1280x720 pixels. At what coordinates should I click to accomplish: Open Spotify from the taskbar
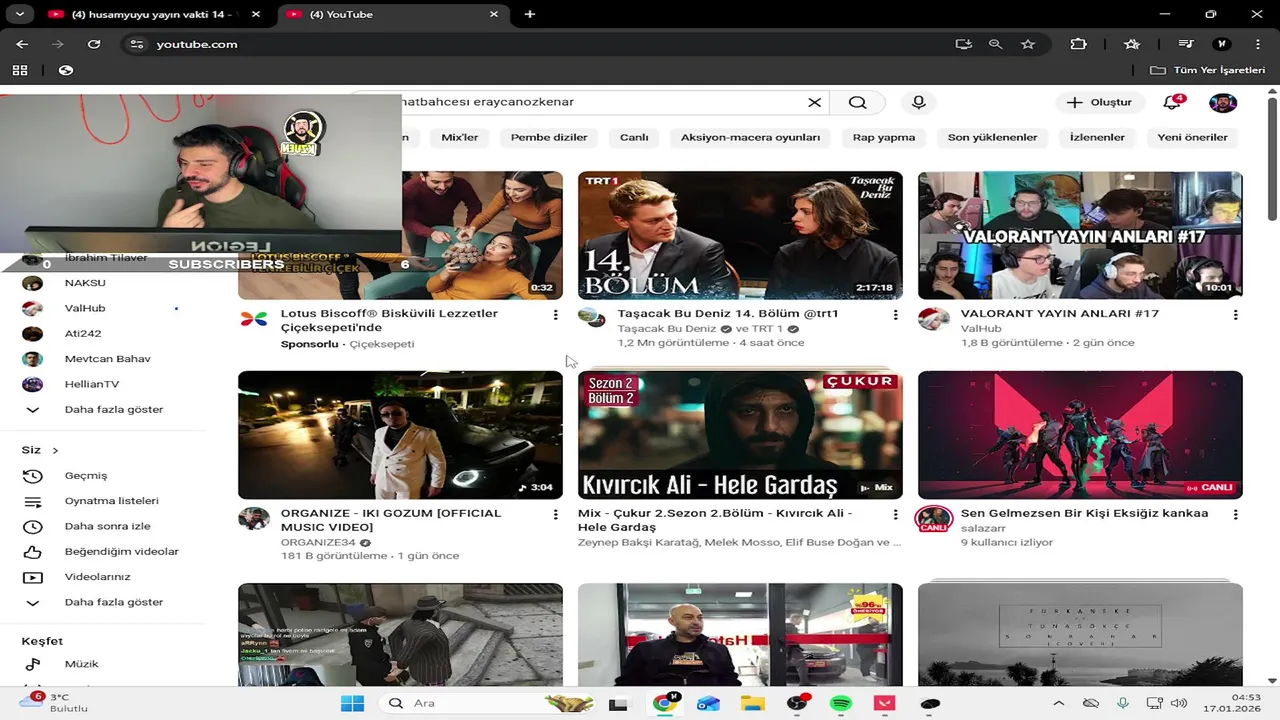point(841,703)
